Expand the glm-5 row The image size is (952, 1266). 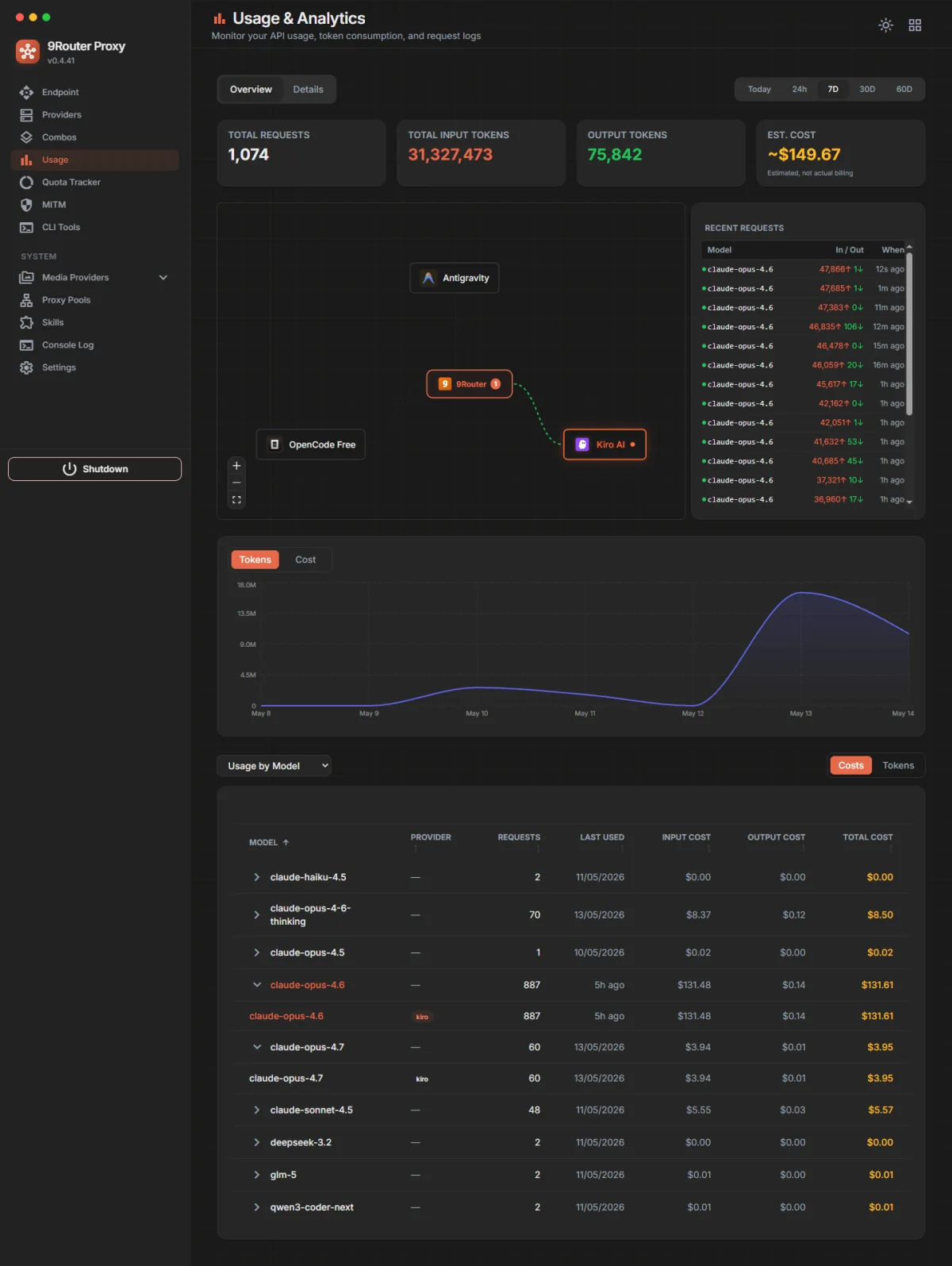(x=256, y=1175)
